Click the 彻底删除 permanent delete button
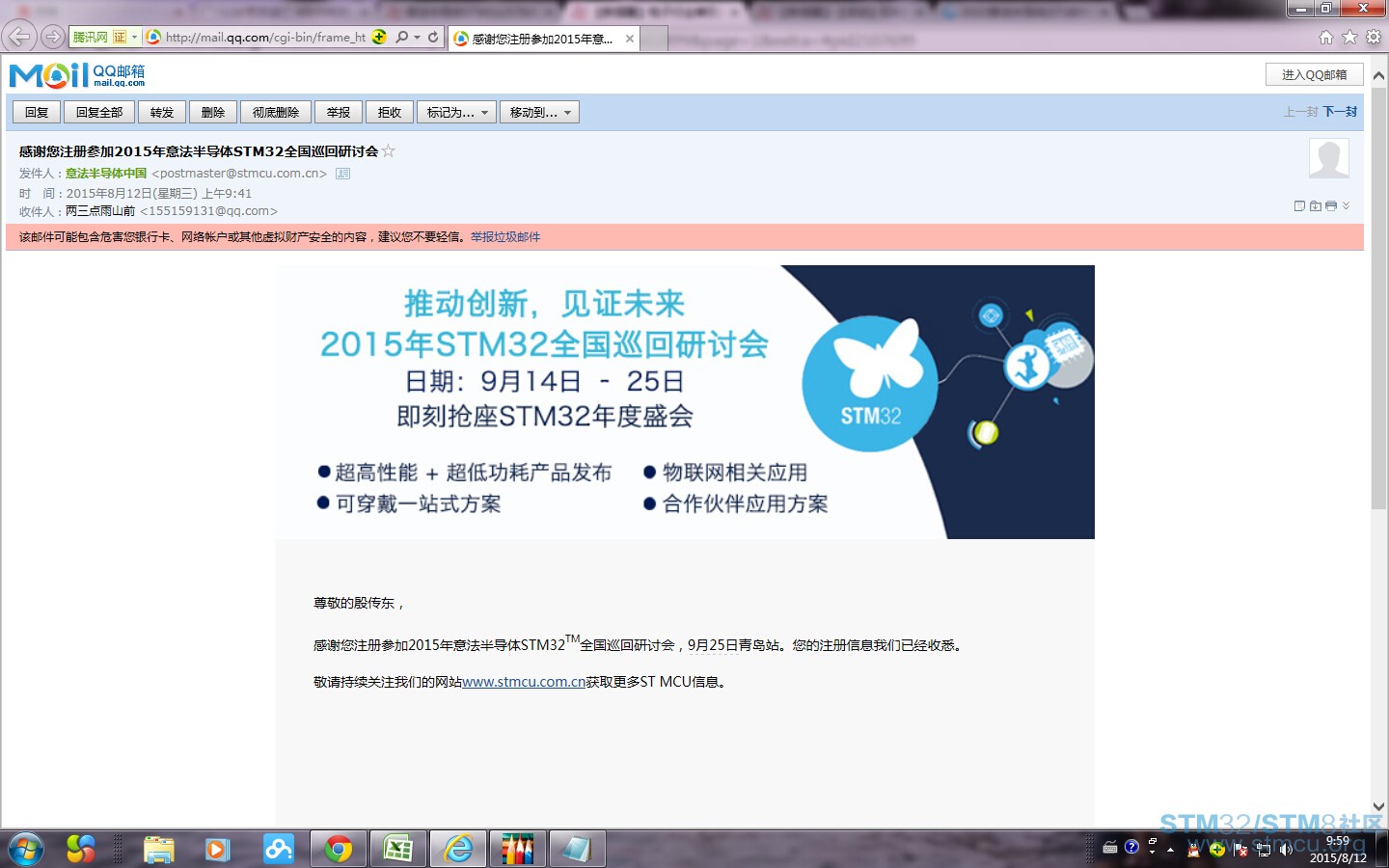1389x868 pixels. [x=276, y=113]
